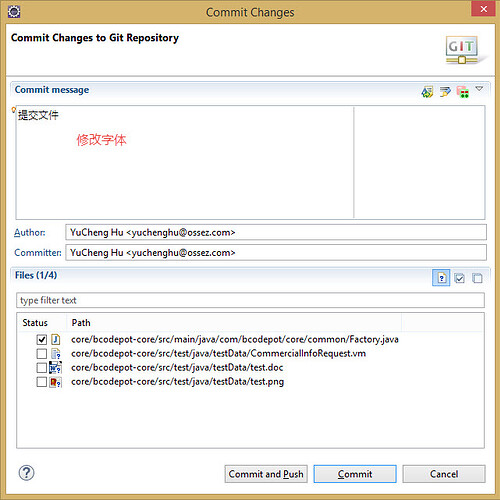Check the test.doc file checkbox

click(x=42, y=368)
